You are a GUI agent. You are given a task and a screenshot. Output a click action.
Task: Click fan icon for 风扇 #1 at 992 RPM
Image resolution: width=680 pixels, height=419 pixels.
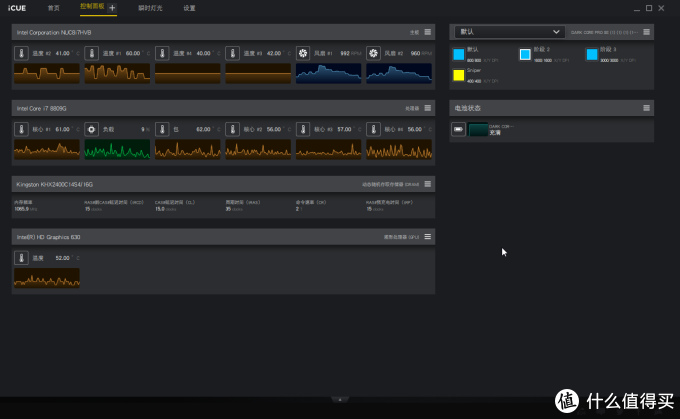click(x=303, y=53)
